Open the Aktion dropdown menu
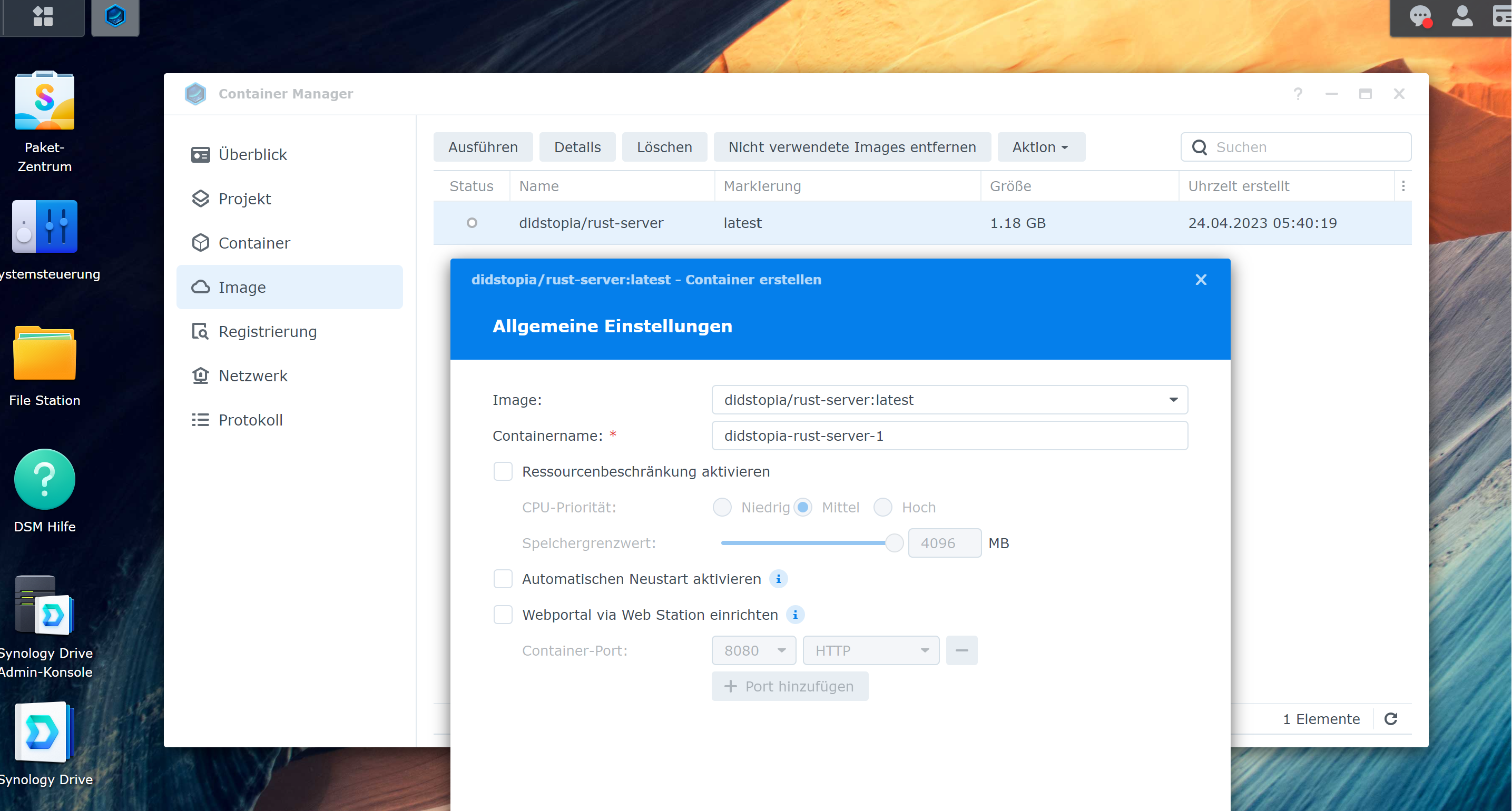Viewport: 1512px width, 811px height. point(1040,147)
